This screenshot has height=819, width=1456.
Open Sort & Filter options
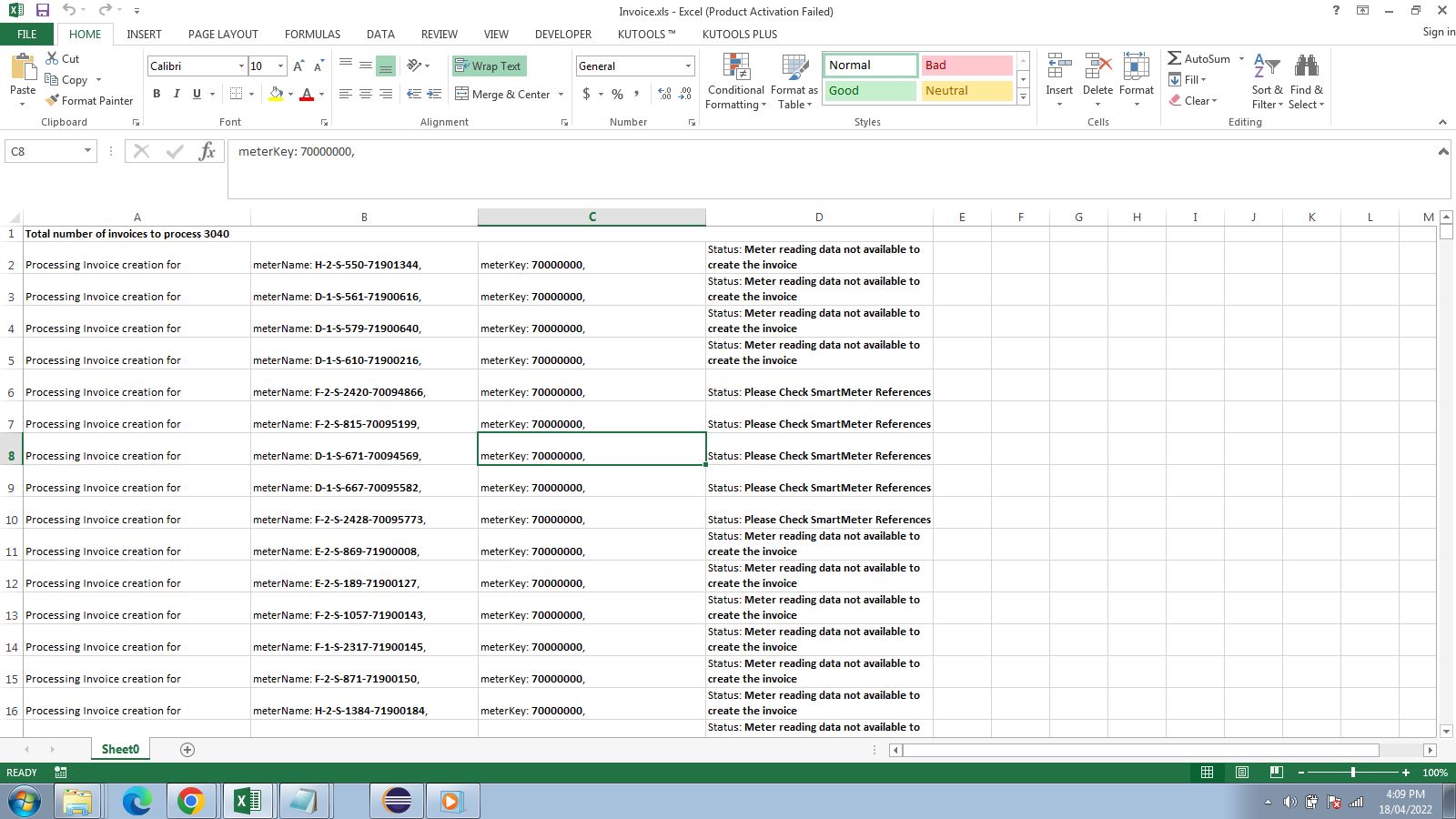1267,81
